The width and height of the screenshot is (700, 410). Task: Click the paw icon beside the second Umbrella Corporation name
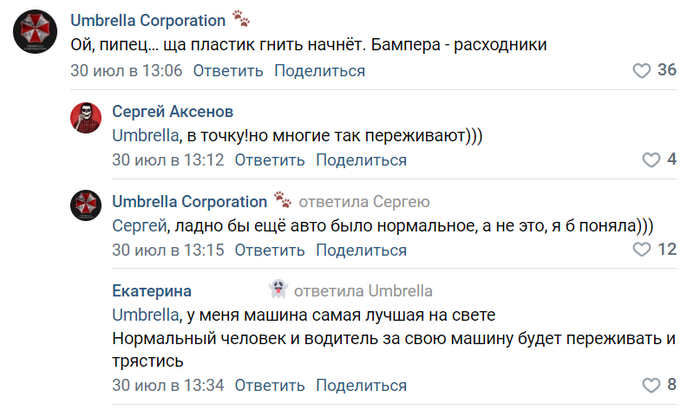pyautogui.click(x=282, y=199)
